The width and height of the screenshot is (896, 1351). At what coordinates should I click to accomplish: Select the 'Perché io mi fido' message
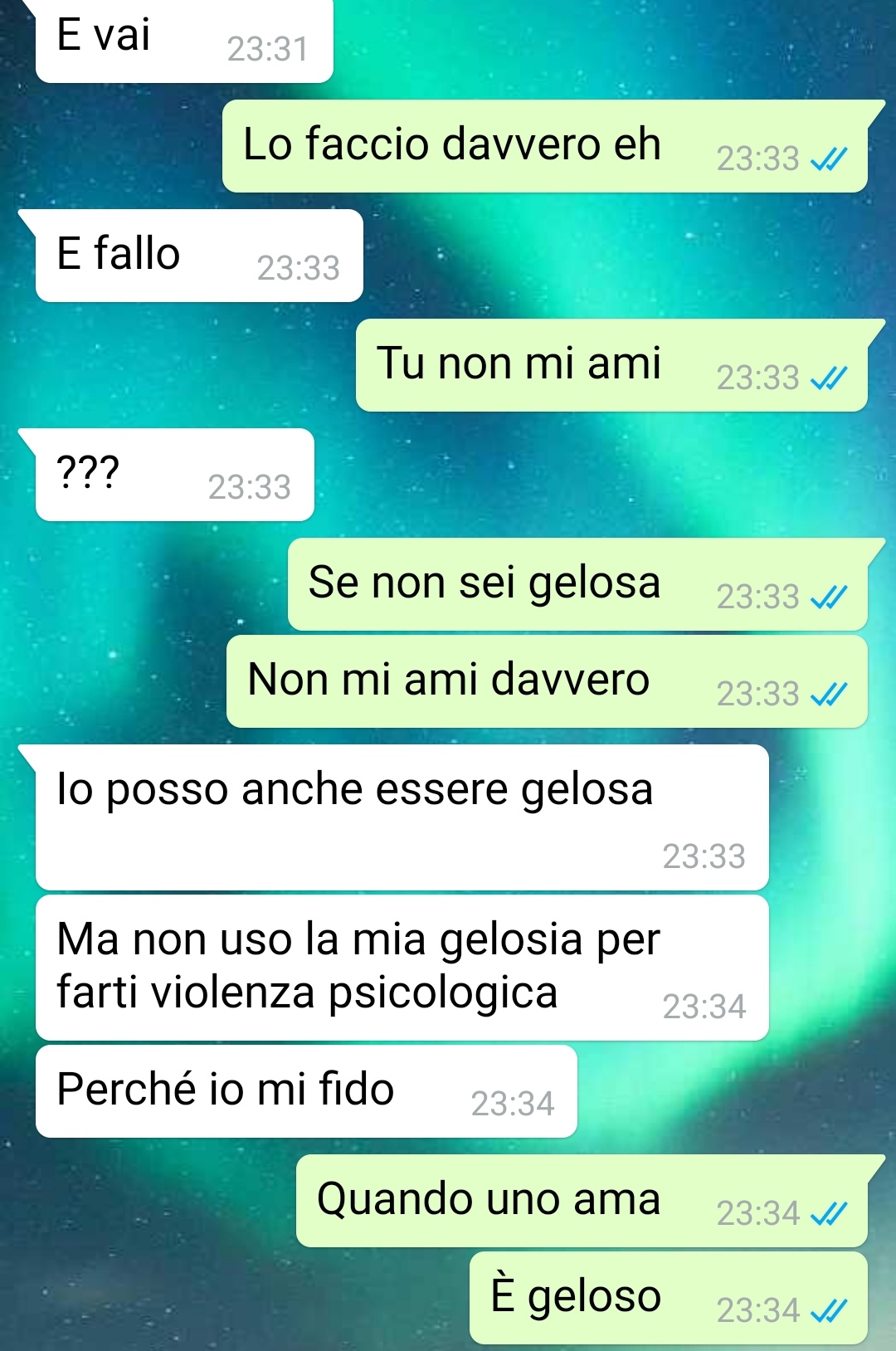[306, 1091]
